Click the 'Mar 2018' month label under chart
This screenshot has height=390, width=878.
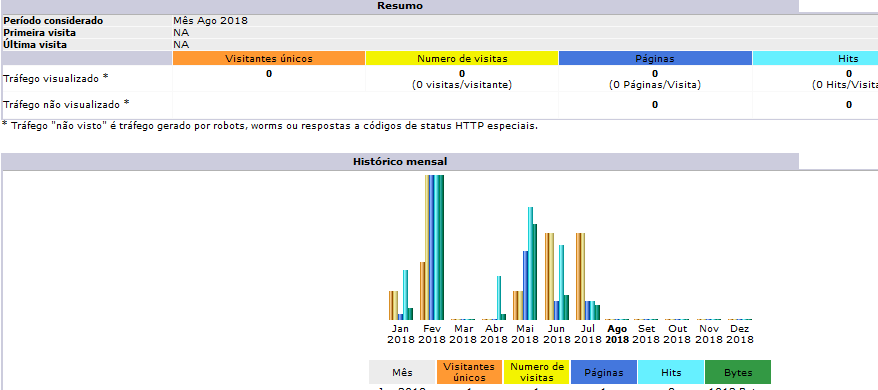(x=463, y=334)
